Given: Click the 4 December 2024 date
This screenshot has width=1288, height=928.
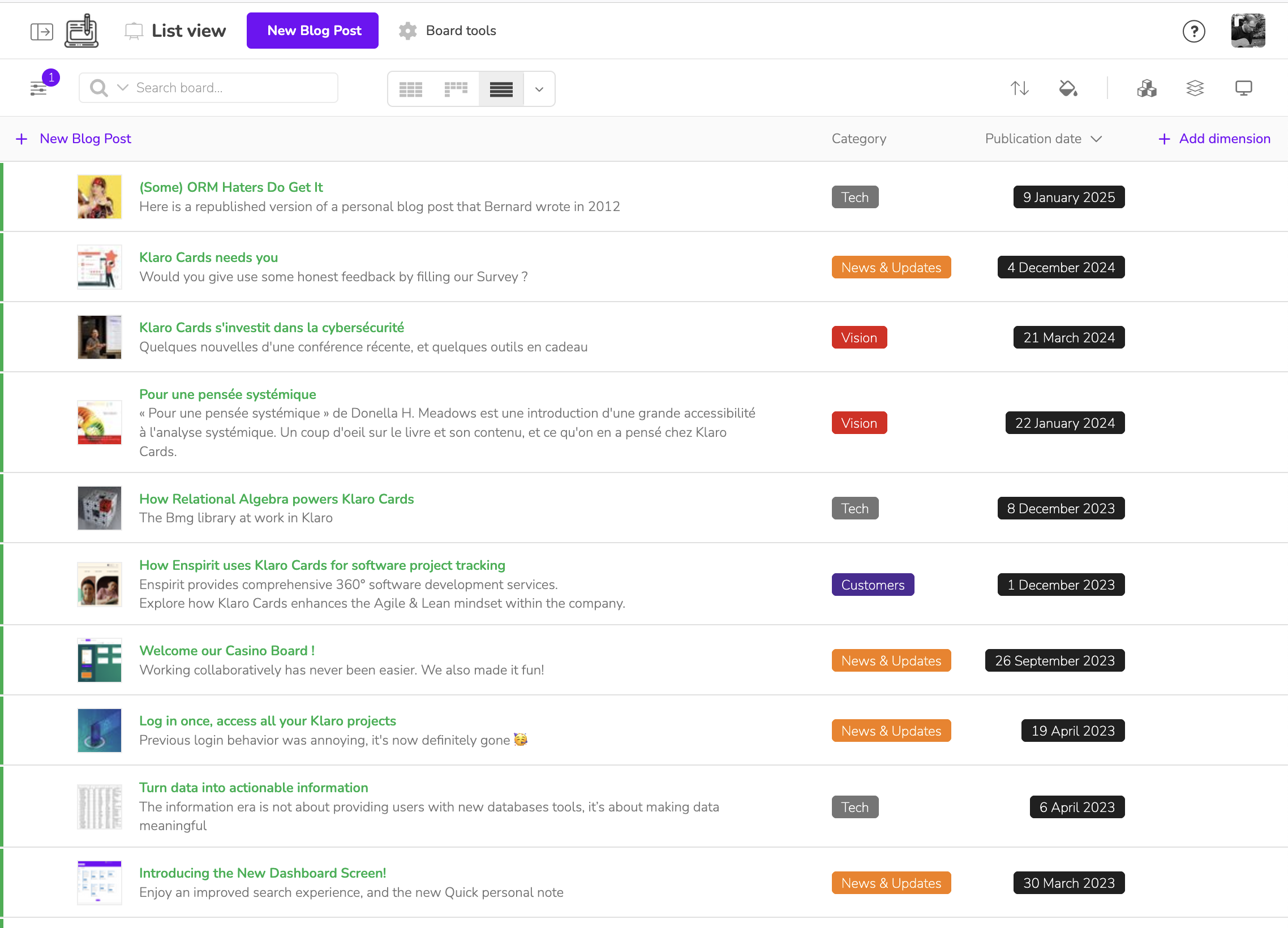Looking at the screenshot, I should [1061, 268].
